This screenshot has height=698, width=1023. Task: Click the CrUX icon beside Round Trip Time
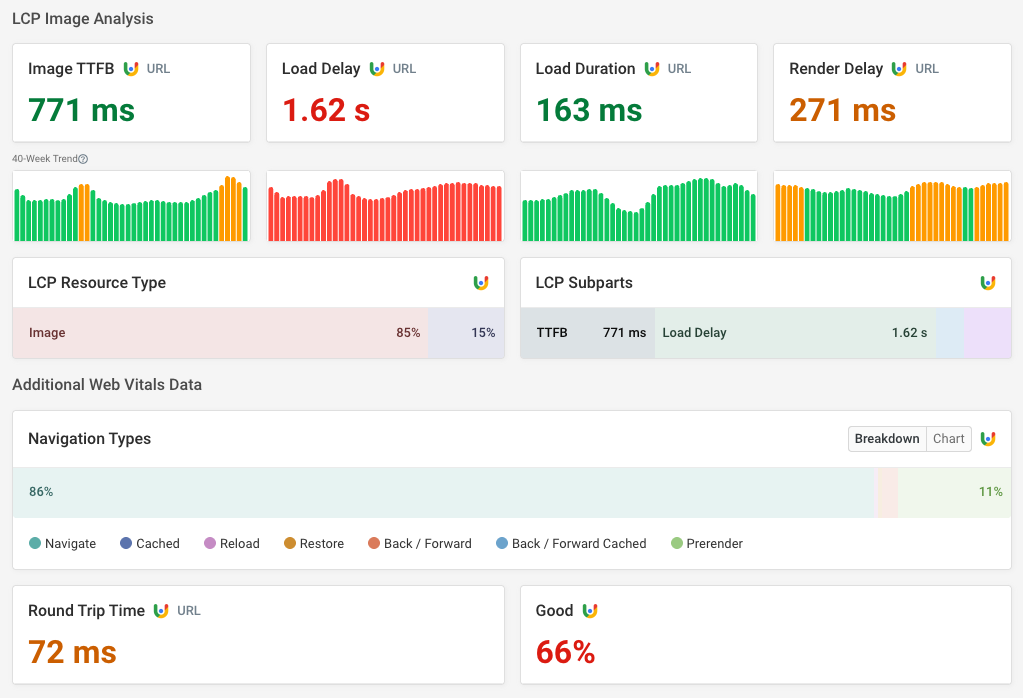pyautogui.click(x=161, y=611)
